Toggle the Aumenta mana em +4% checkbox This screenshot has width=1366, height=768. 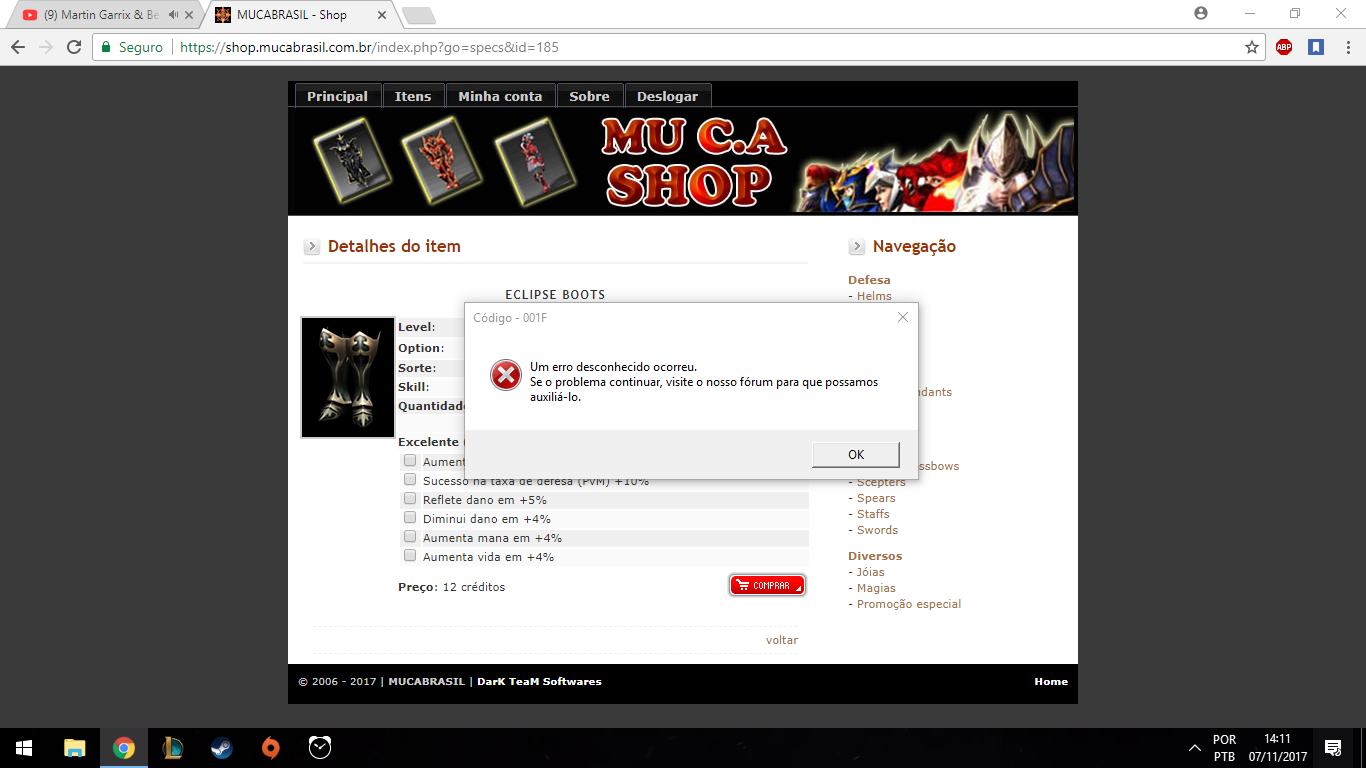click(410, 537)
